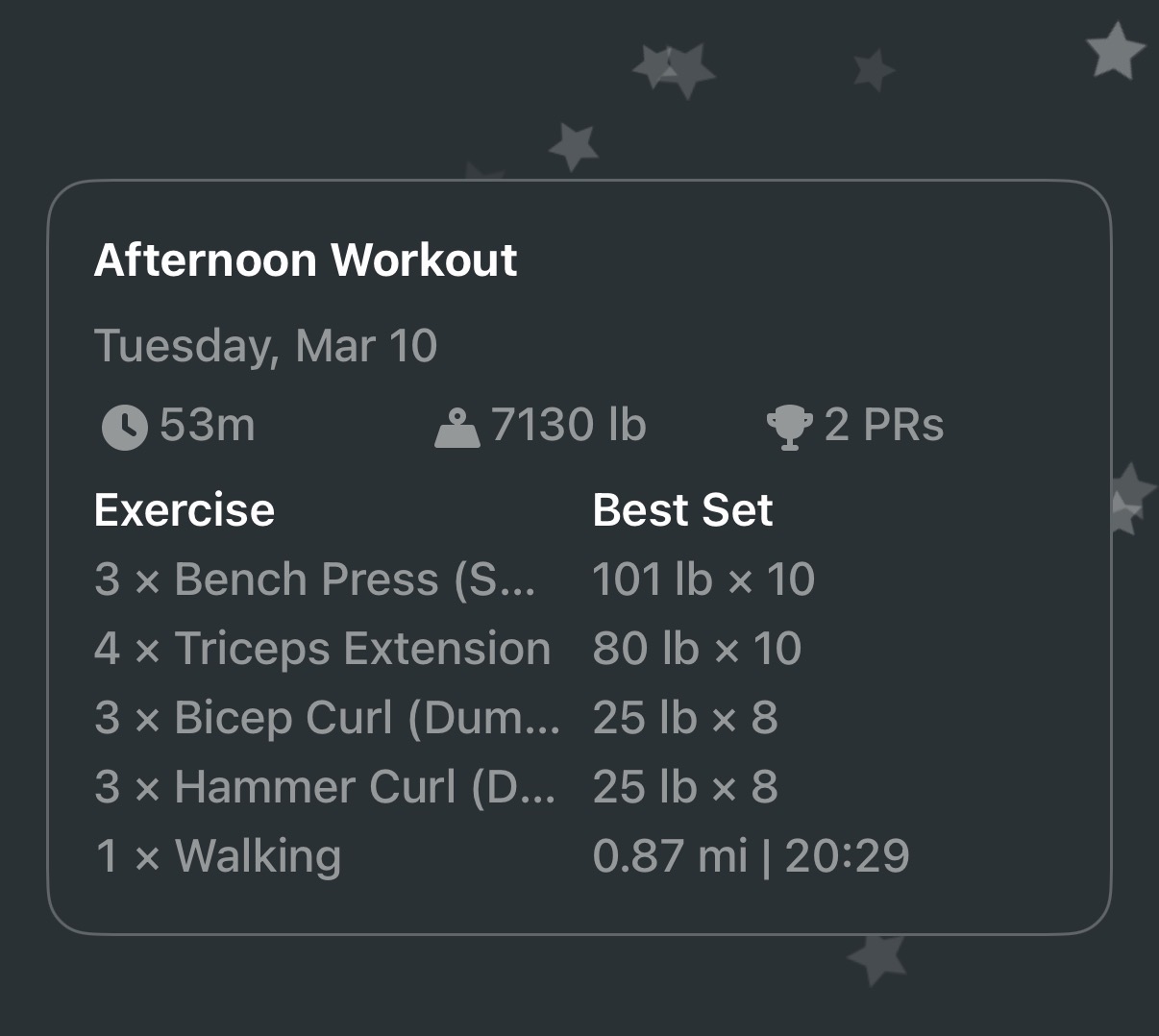
Task: Click the 7130 lb total volume
Action: 567,424
